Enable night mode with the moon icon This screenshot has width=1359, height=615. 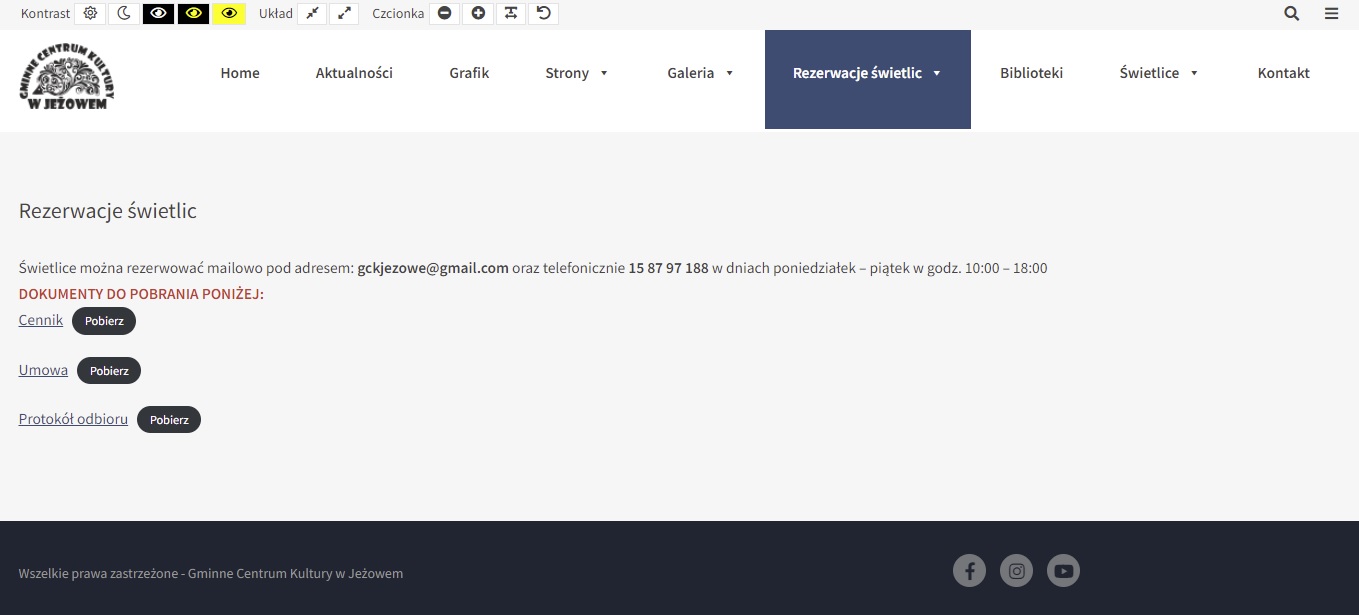[x=124, y=14]
